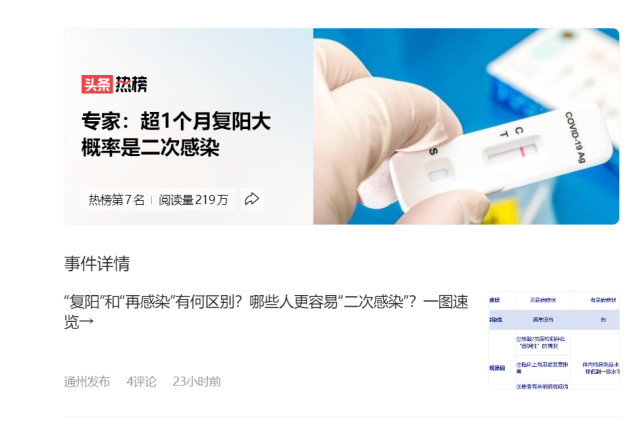
Task: Click the 热榜 logo text
Action: pos(131,84)
